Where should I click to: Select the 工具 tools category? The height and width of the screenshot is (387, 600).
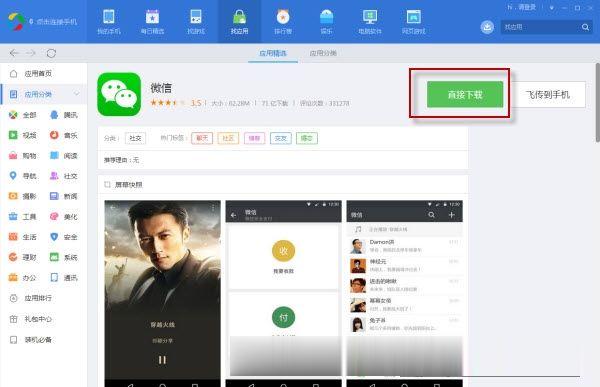coord(23,217)
